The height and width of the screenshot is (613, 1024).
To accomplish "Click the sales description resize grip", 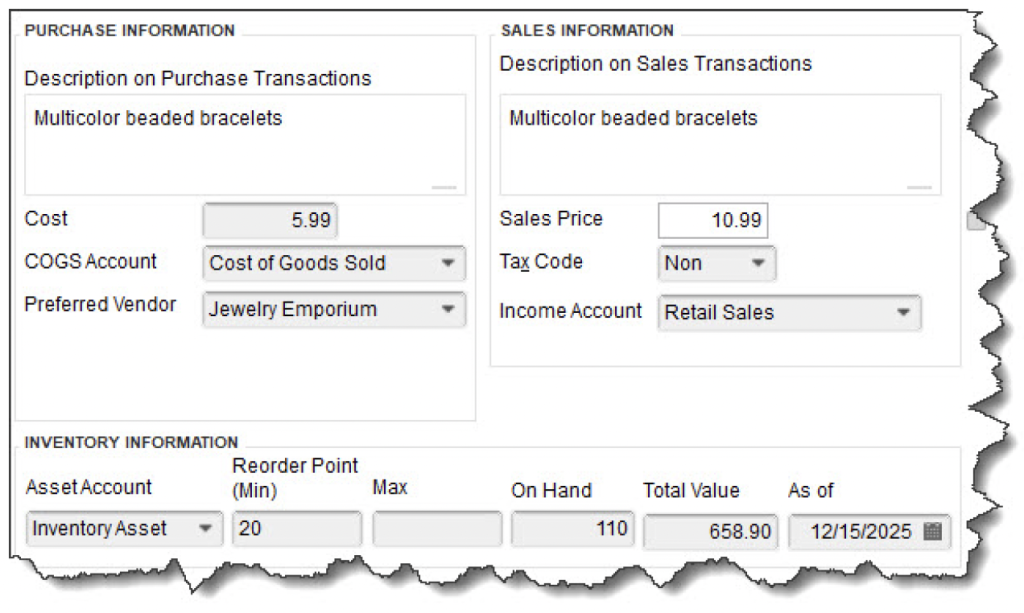I will (x=919, y=186).
